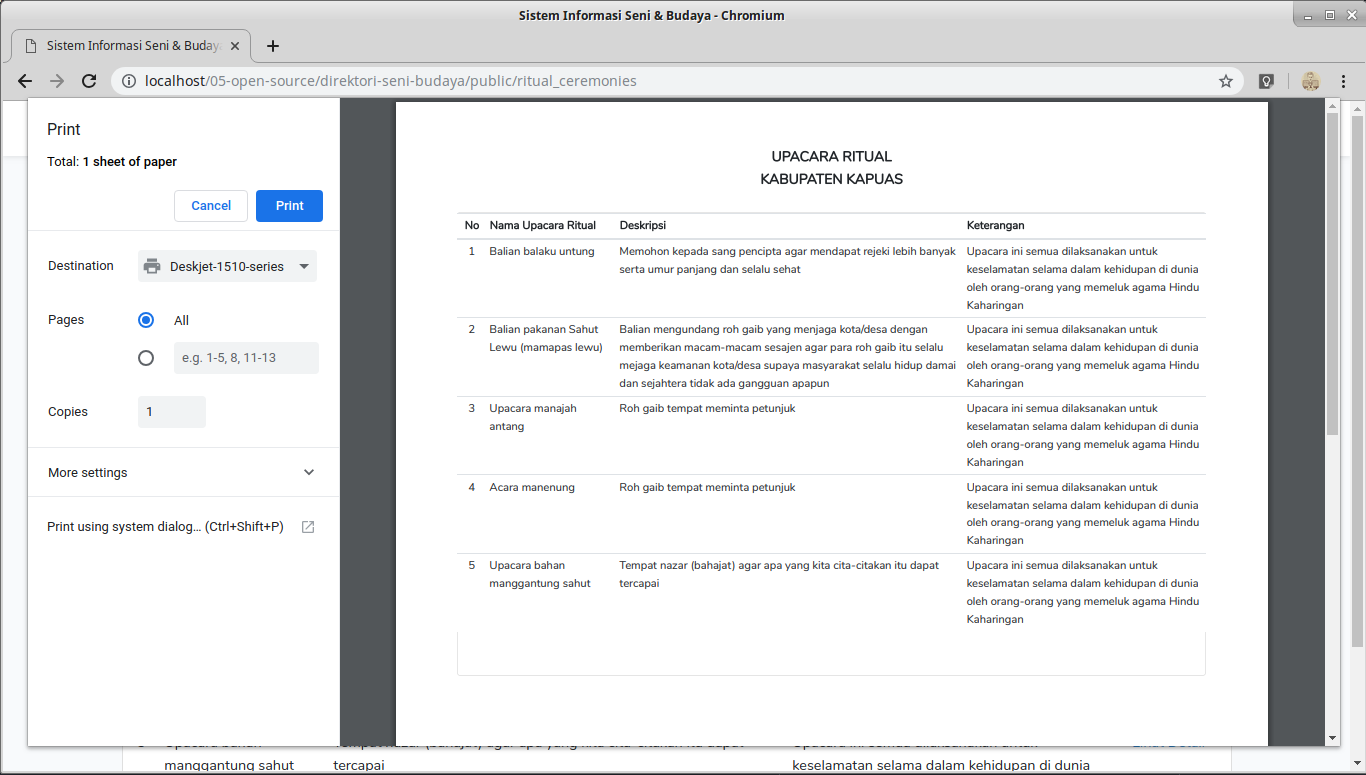Click 'Roh gaib' description of Upacara manajah antang
1366x775 pixels.
click(x=707, y=408)
